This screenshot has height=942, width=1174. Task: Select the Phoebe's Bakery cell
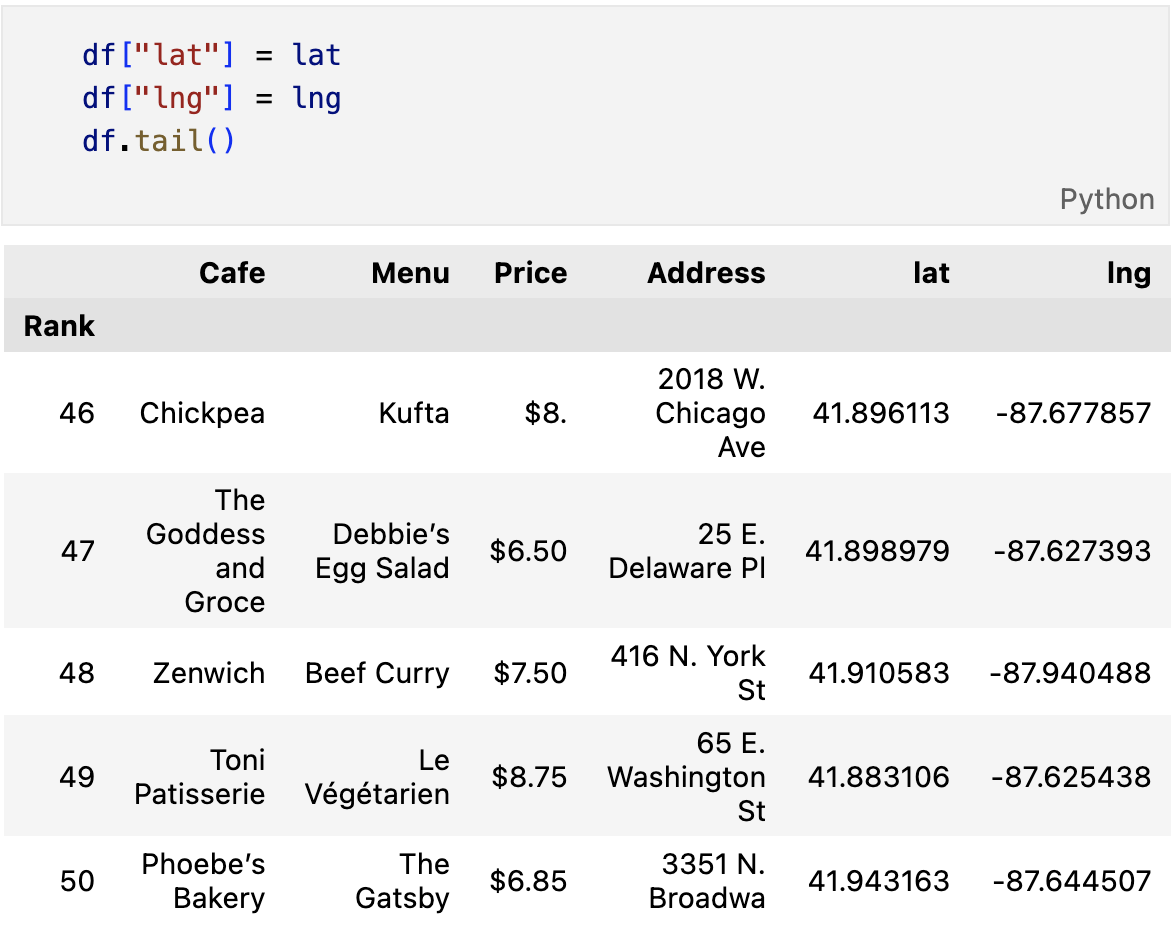203,881
